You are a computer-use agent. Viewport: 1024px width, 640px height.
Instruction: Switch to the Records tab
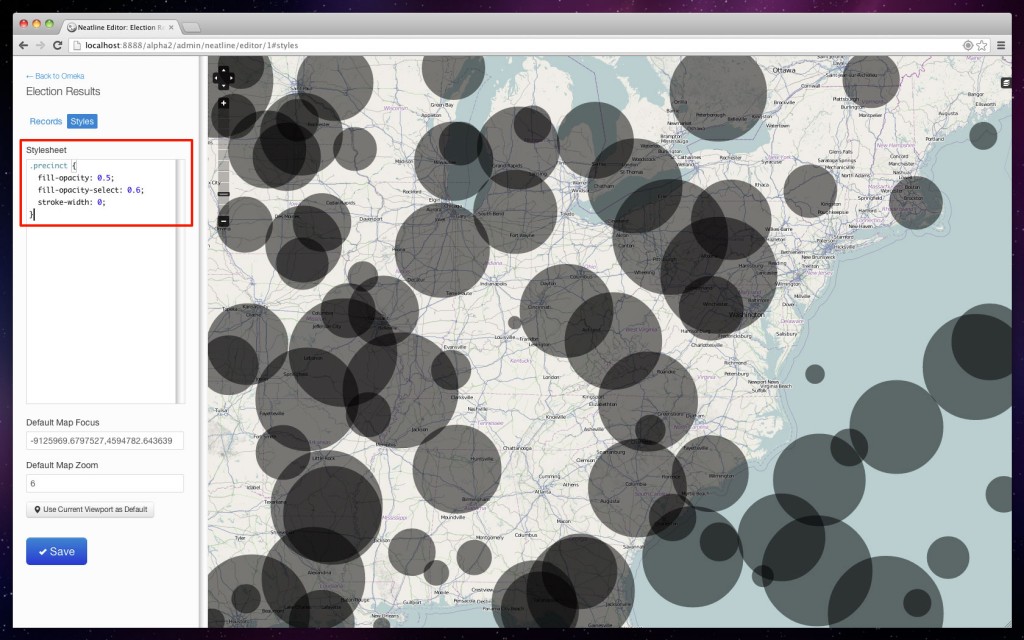click(x=46, y=121)
